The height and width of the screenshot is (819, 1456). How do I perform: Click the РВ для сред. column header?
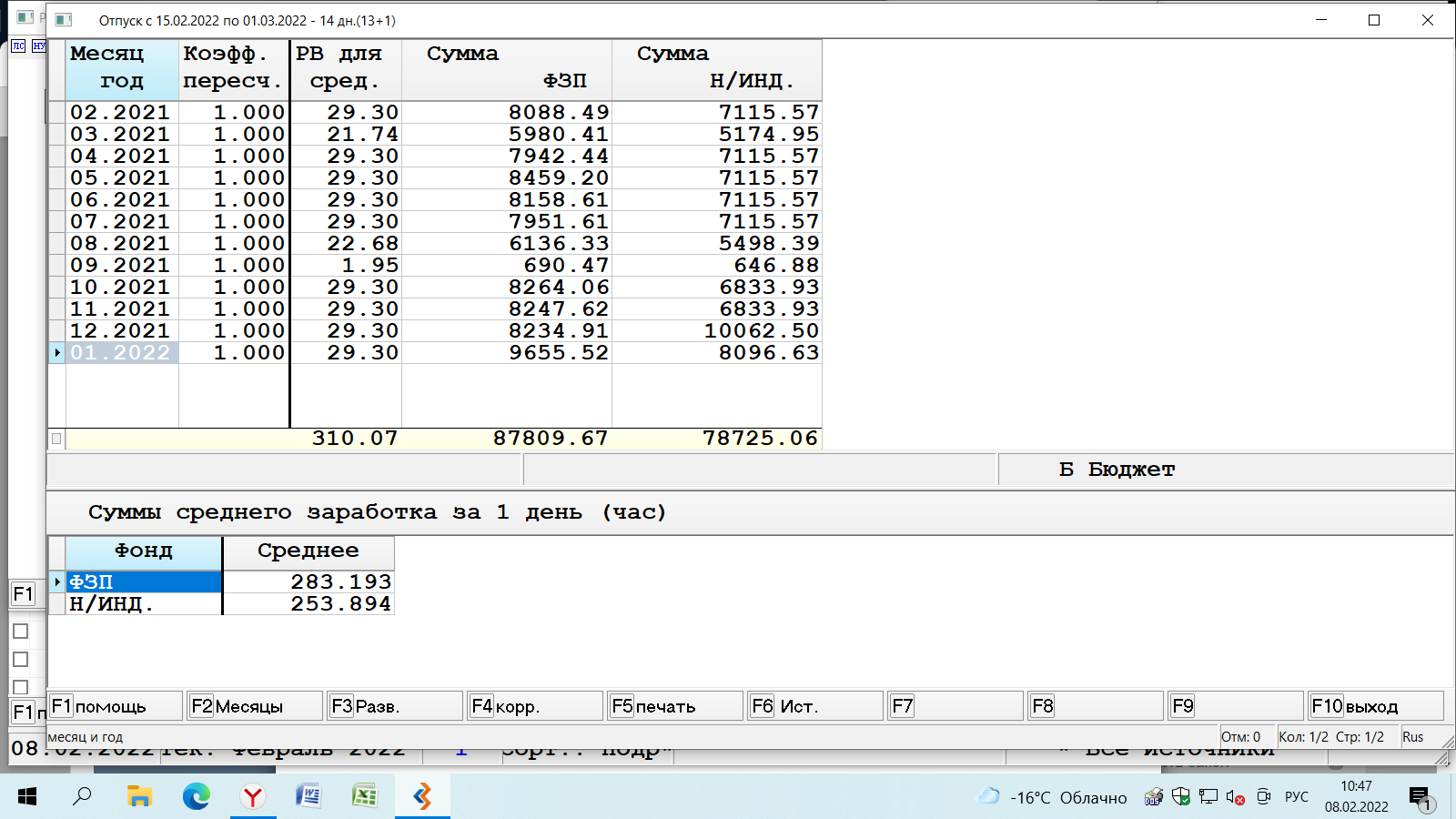point(346,69)
